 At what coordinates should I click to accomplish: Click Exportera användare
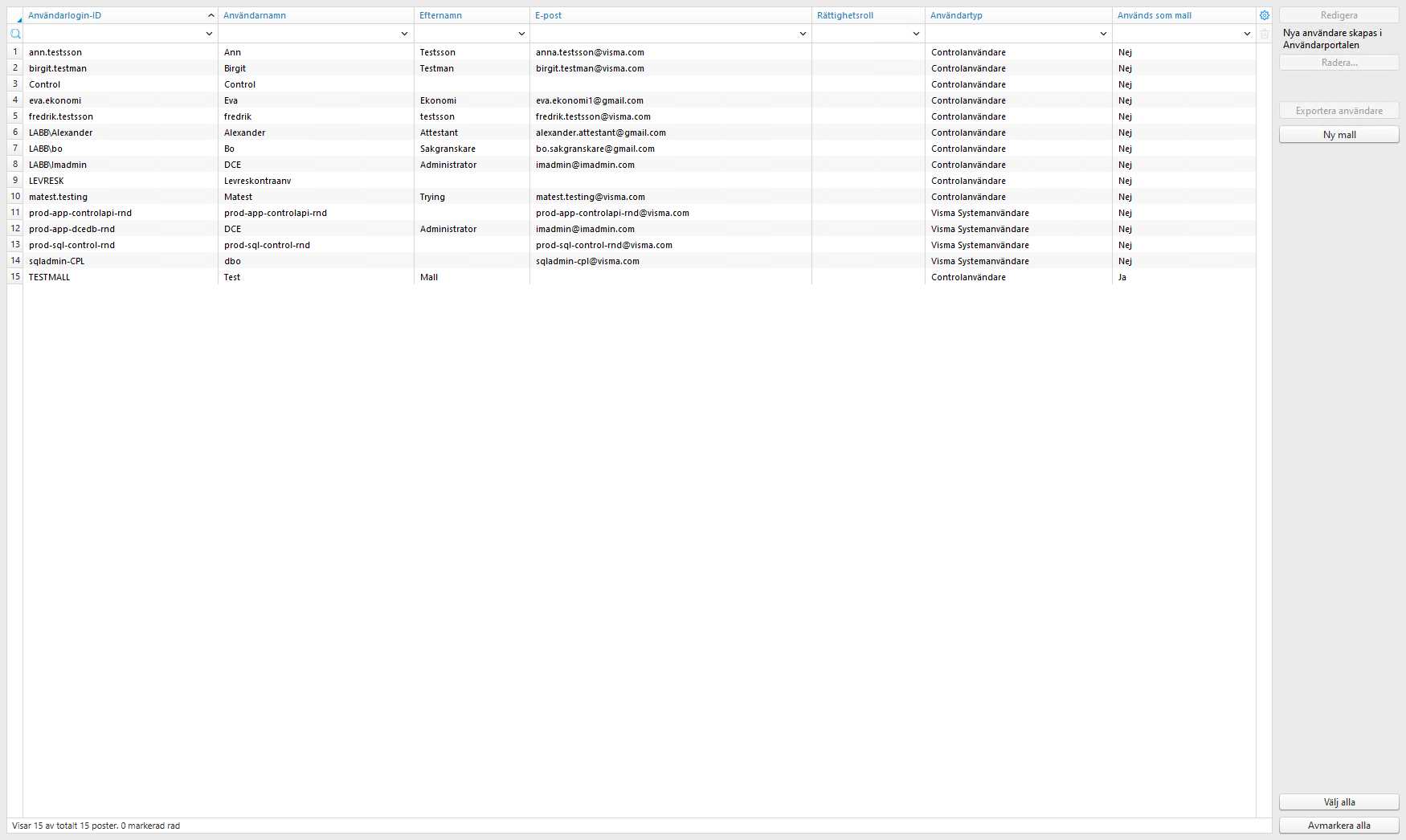[1338, 110]
